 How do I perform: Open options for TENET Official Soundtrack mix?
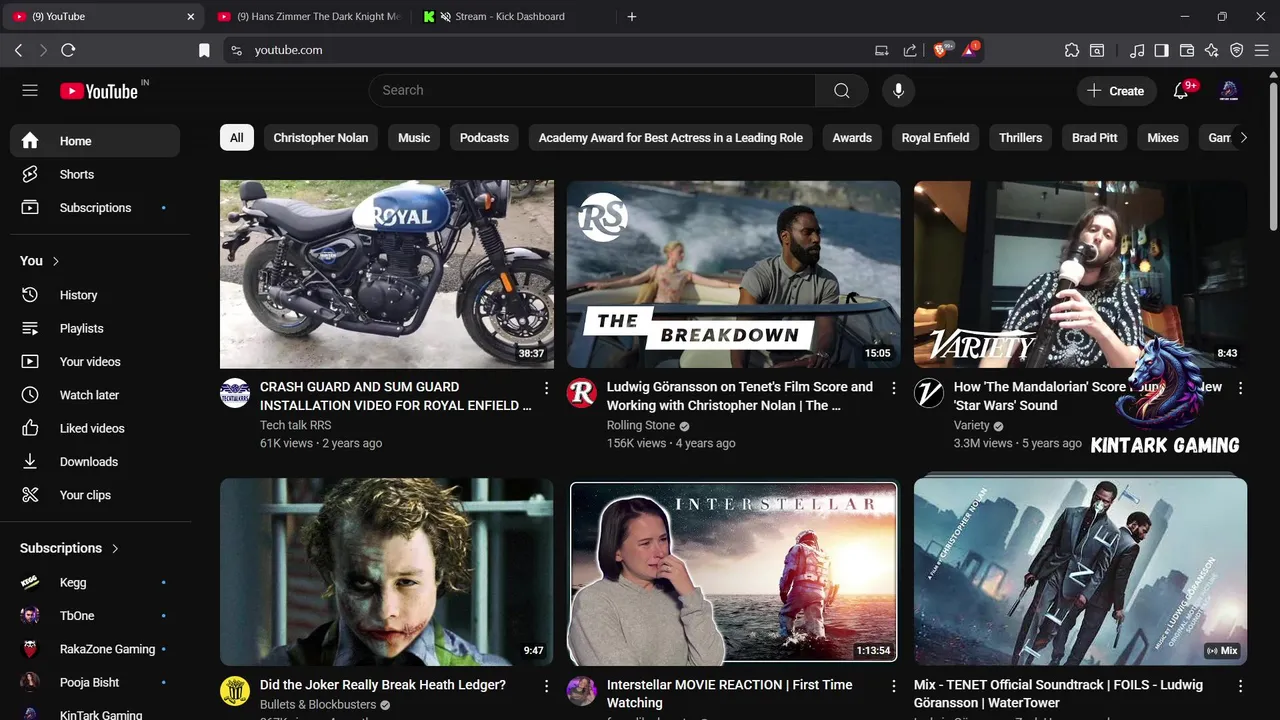(1240, 686)
